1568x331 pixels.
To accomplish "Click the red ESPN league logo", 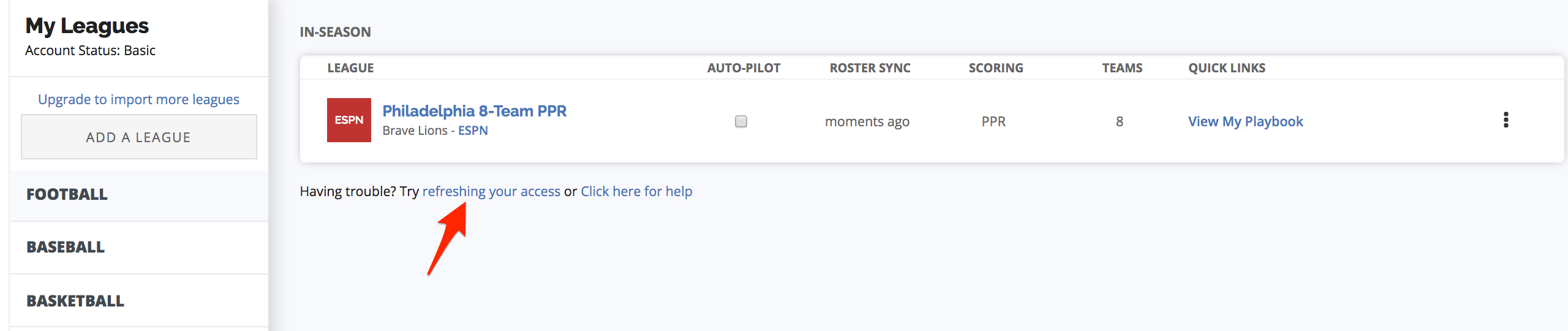I will point(349,120).
